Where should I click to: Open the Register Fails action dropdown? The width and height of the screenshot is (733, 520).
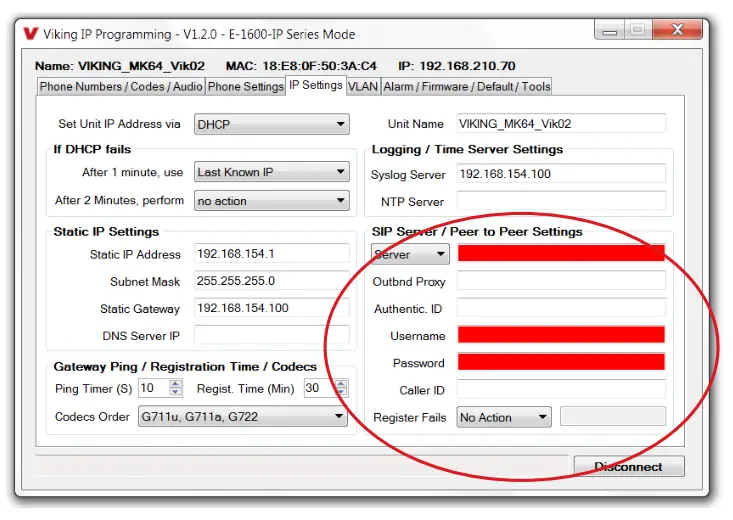point(503,417)
